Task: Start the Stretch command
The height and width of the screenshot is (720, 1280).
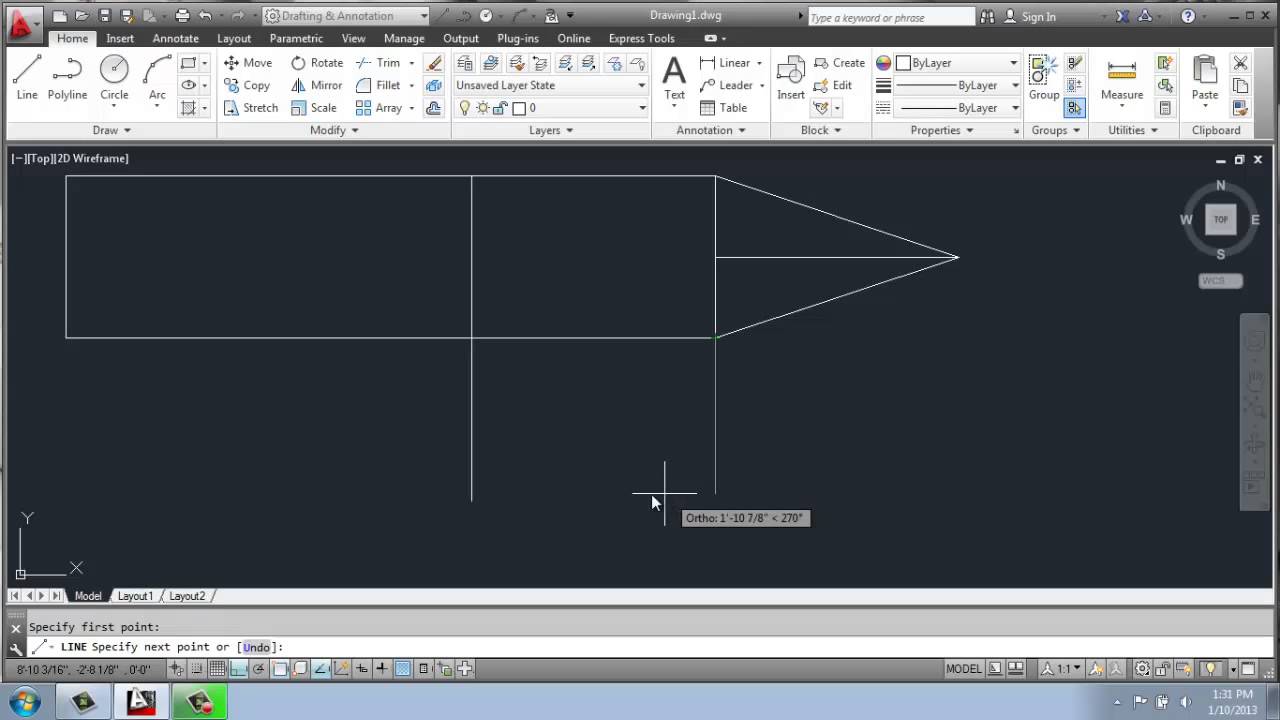Action: coord(250,107)
